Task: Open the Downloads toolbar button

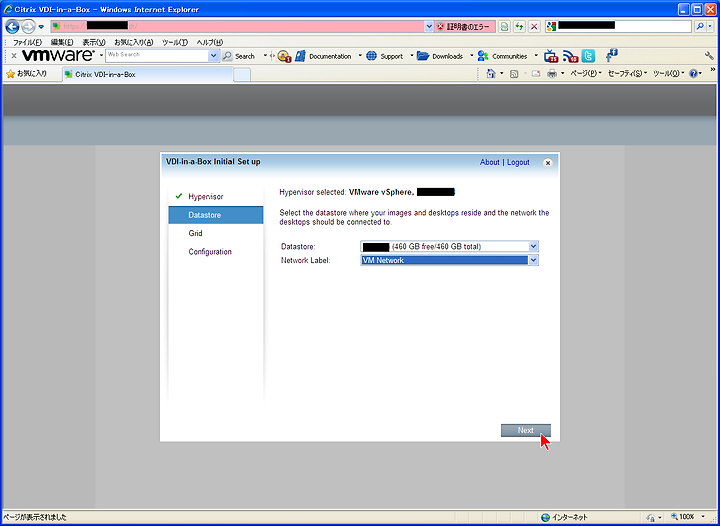Action: [x=440, y=56]
